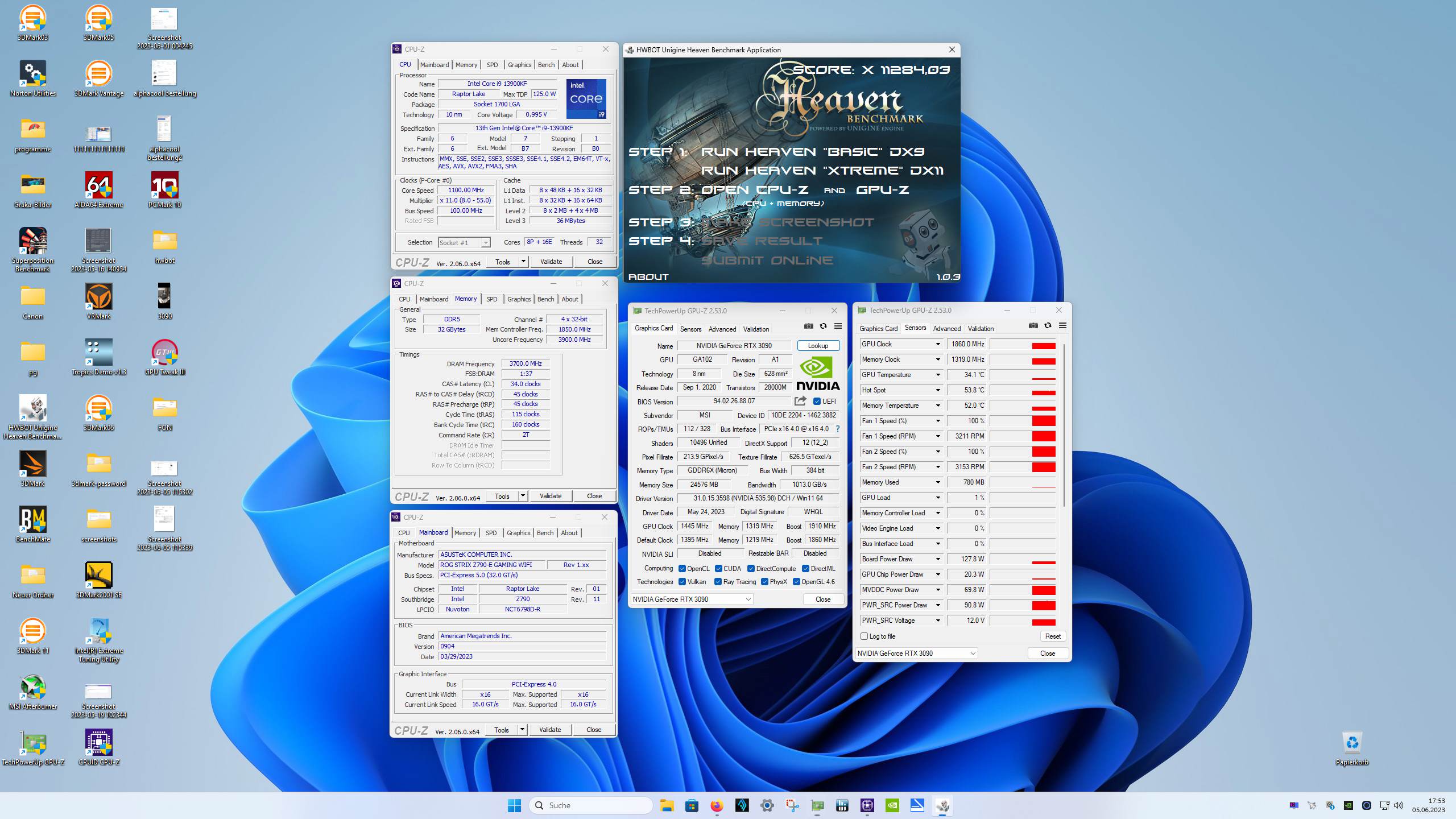Click camera icon in GPU-Z Sensors window
The image size is (1456, 819).
[1033, 325]
